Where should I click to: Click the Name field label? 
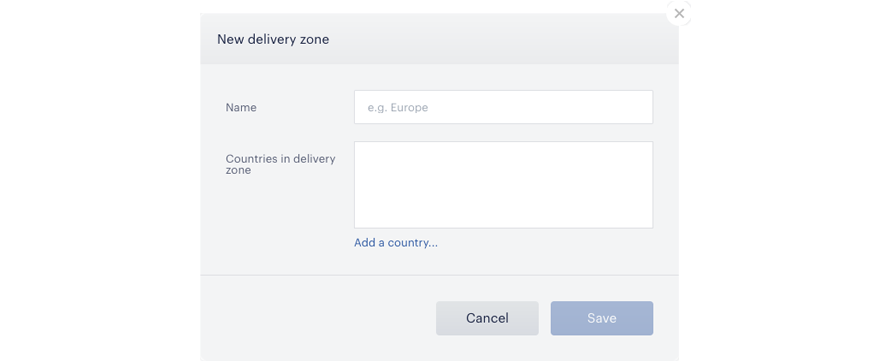pos(241,107)
